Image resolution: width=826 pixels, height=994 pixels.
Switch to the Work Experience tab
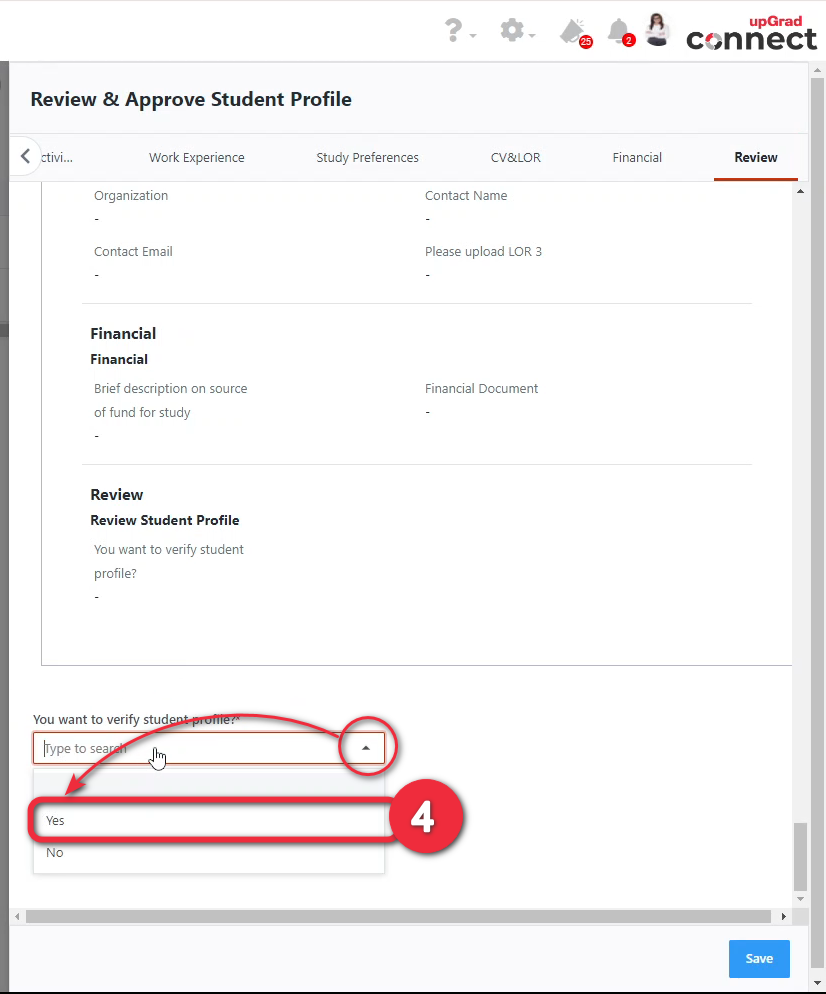coord(196,158)
